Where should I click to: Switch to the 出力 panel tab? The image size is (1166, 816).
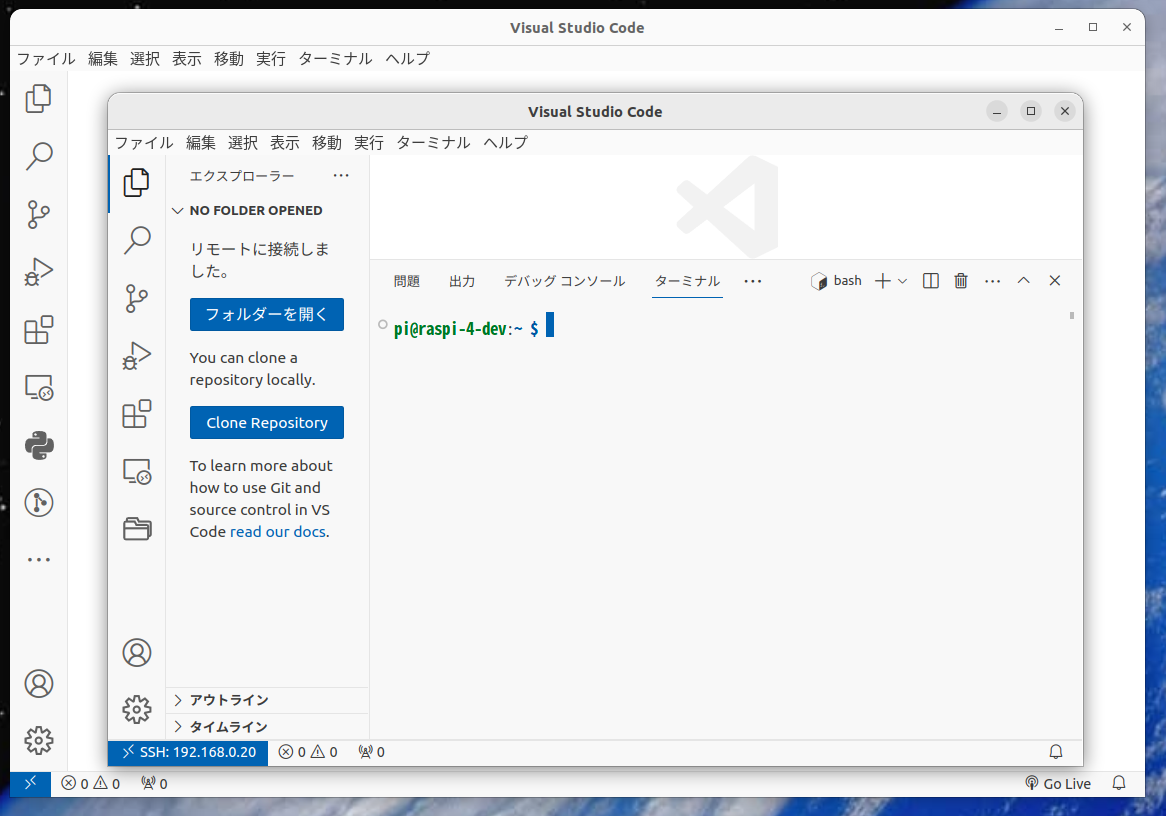(x=462, y=281)
